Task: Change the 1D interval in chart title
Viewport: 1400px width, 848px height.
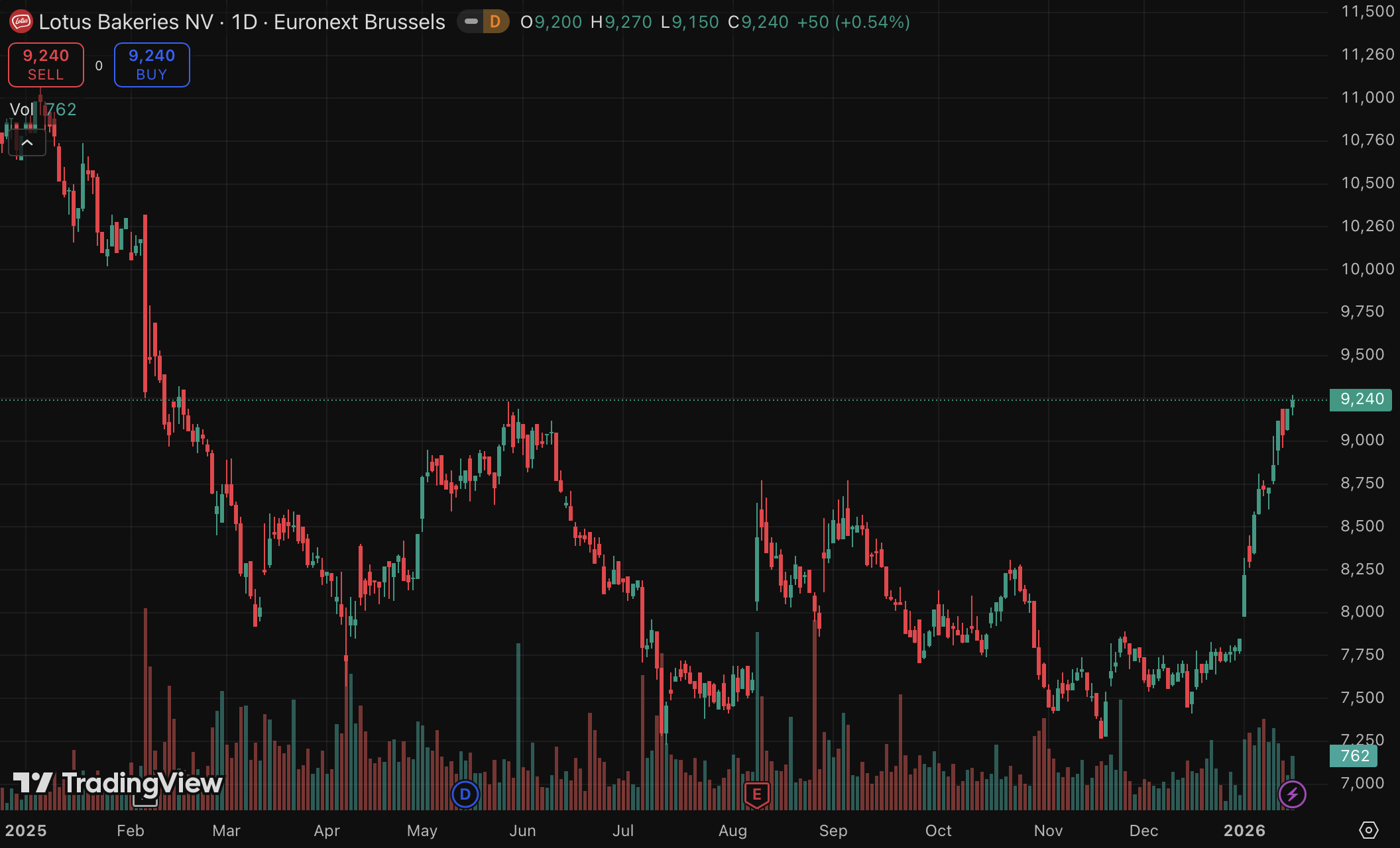Action: pyautogui.click(x=244, y=22)
